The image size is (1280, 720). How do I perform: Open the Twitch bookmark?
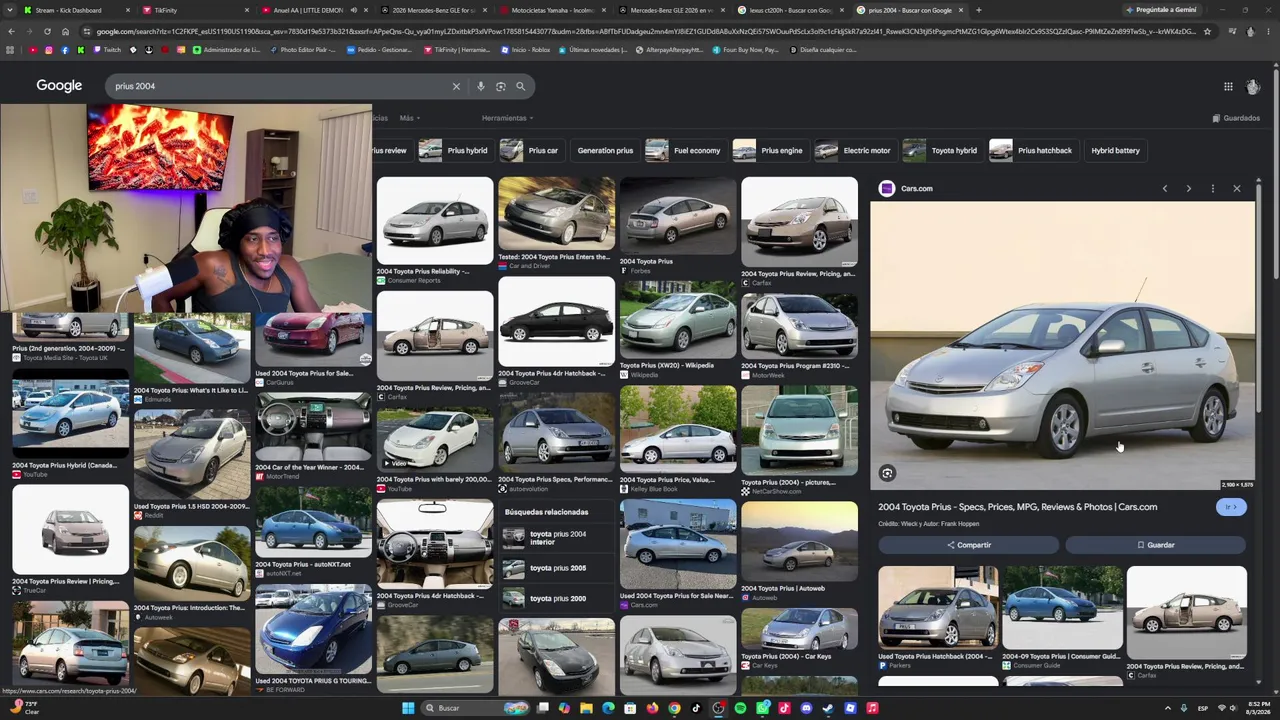[x=107, y=50]
